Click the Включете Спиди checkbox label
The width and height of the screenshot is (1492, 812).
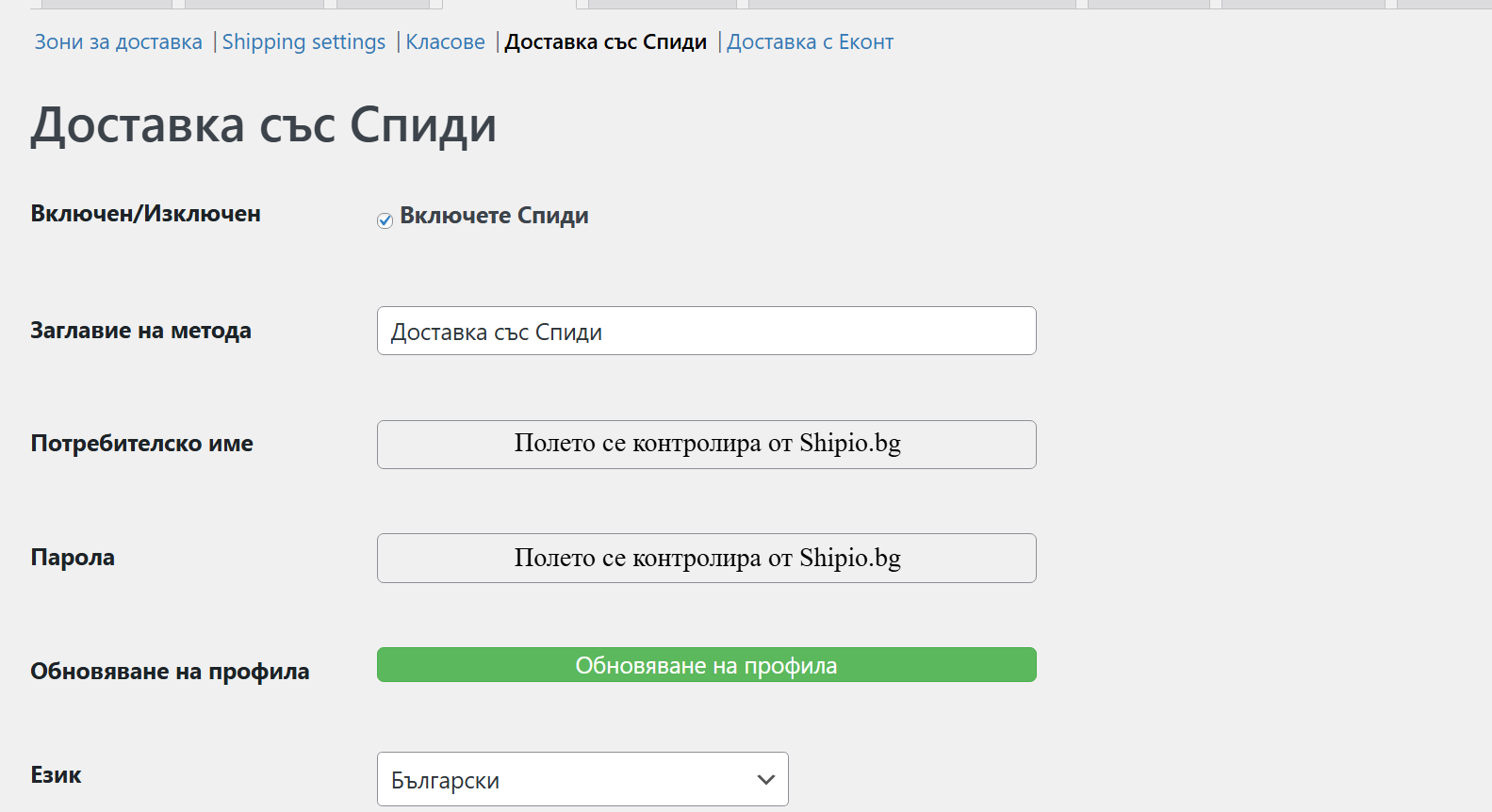(x=494, y=216)
